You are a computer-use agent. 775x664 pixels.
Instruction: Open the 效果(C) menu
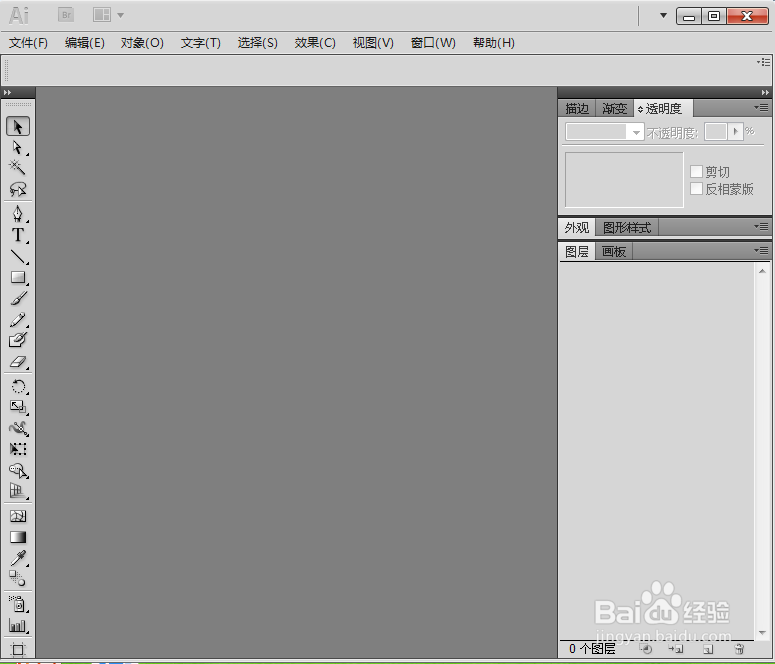pos(315,43)
